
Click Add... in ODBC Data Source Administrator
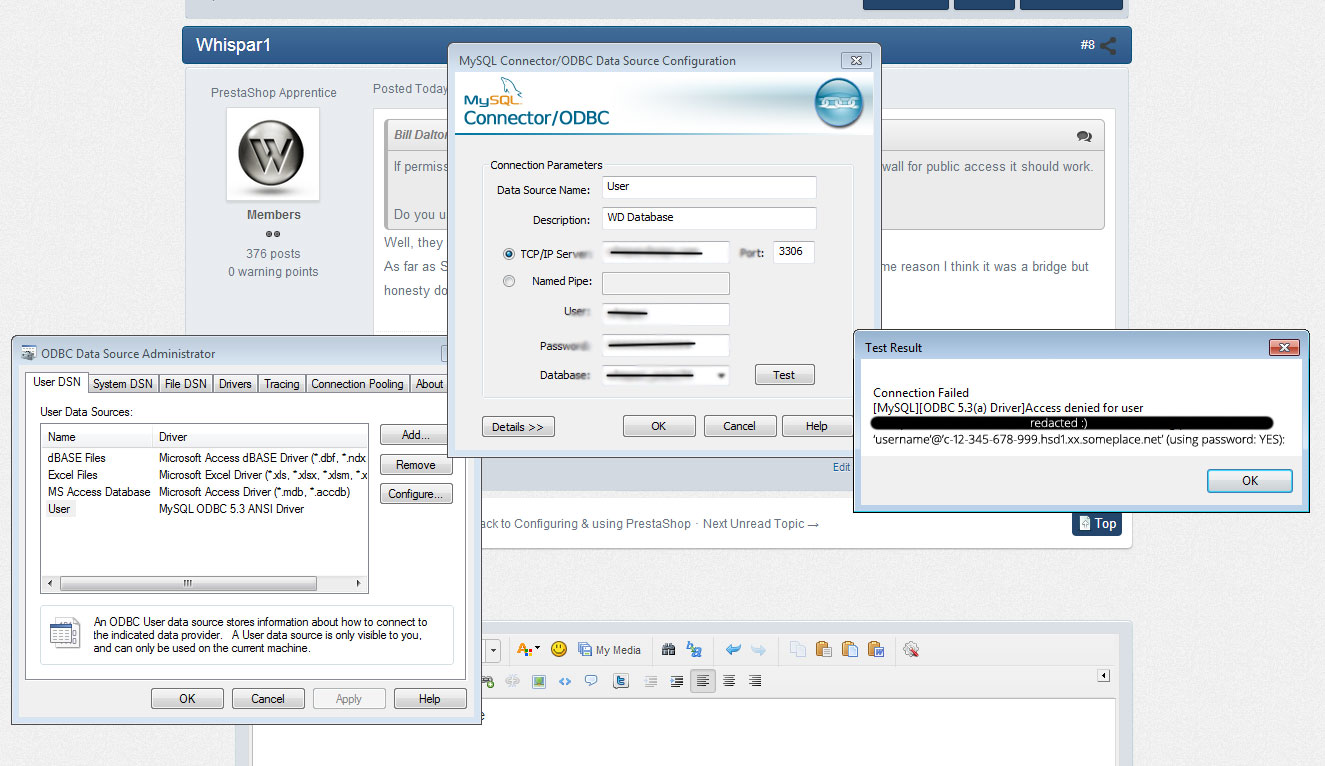[x=416, y=435]
